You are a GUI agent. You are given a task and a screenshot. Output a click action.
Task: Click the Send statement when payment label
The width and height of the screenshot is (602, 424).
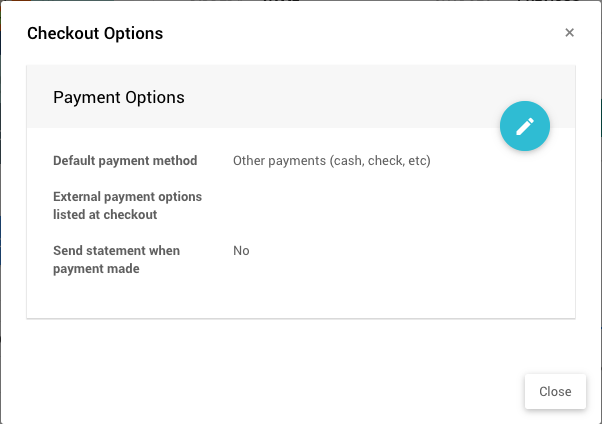coord(116,251)
